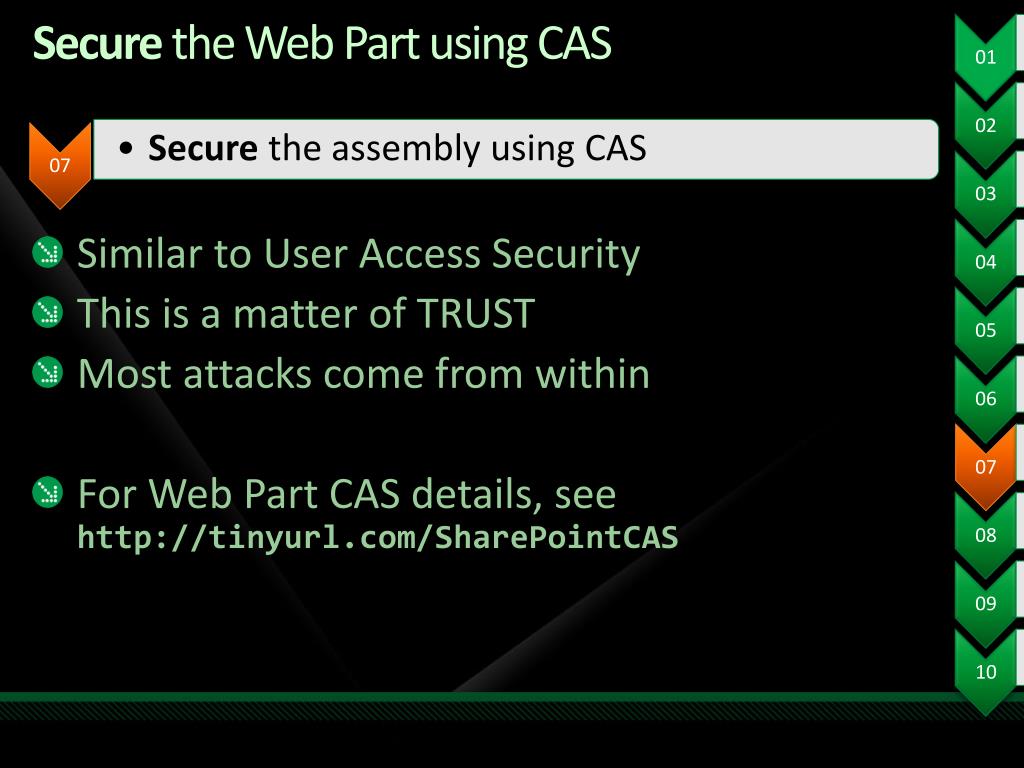1024x768 pixels.
Task: Select step 06 chevron marker
Action: click(986, 399)
